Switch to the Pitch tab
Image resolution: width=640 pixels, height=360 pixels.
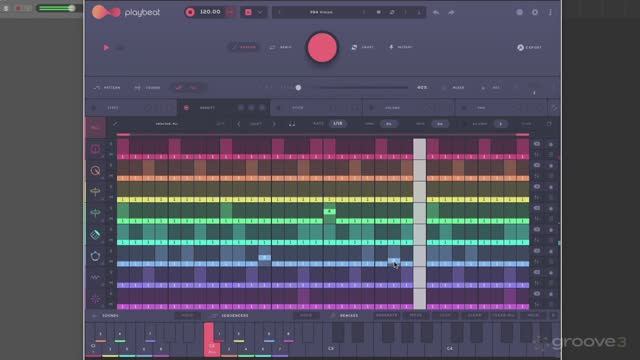click(x=316, y=108)
